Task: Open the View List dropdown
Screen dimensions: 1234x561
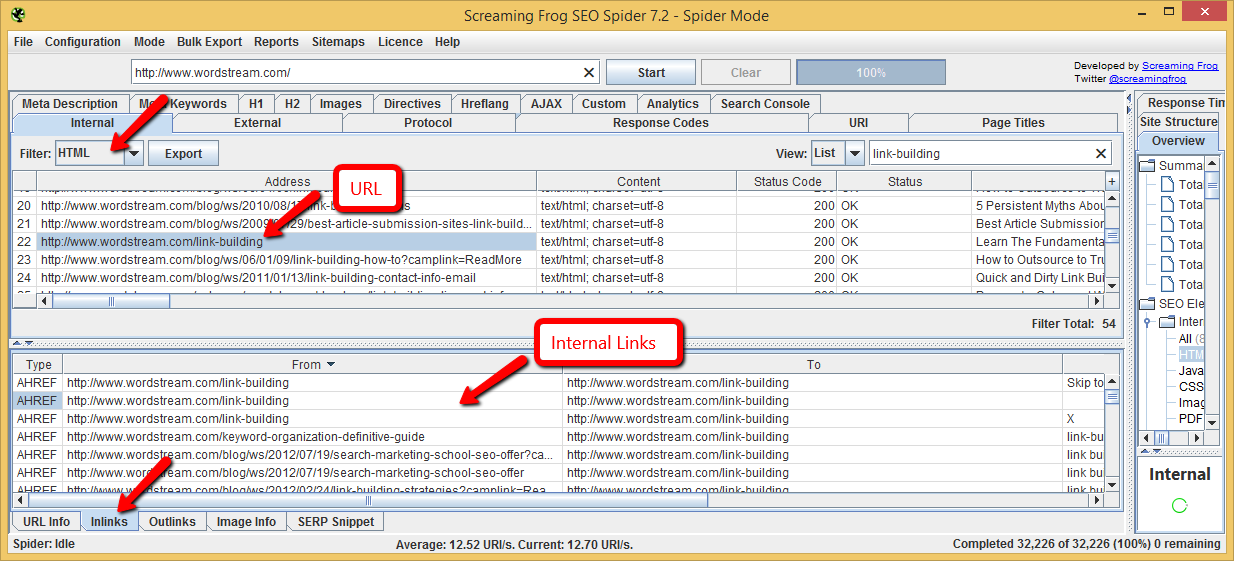Action: (854, 153)
